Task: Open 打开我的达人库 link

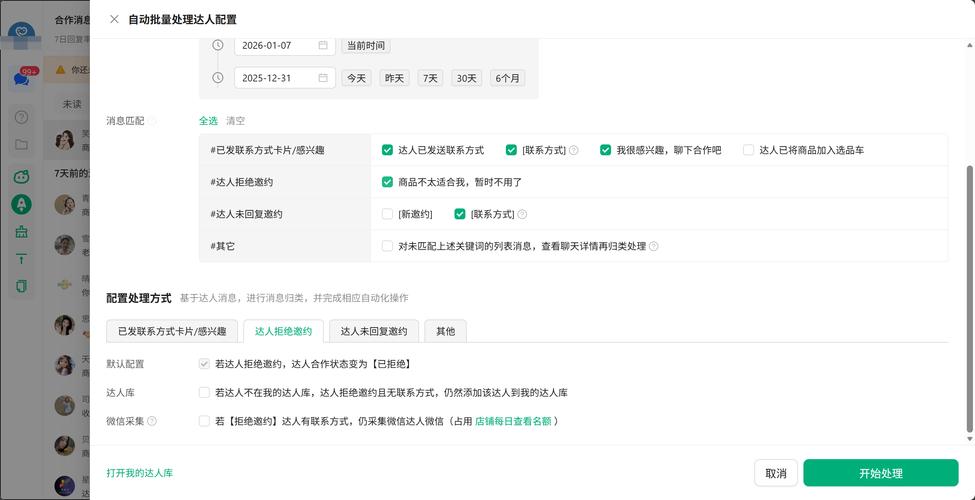Action: (139, 473)
